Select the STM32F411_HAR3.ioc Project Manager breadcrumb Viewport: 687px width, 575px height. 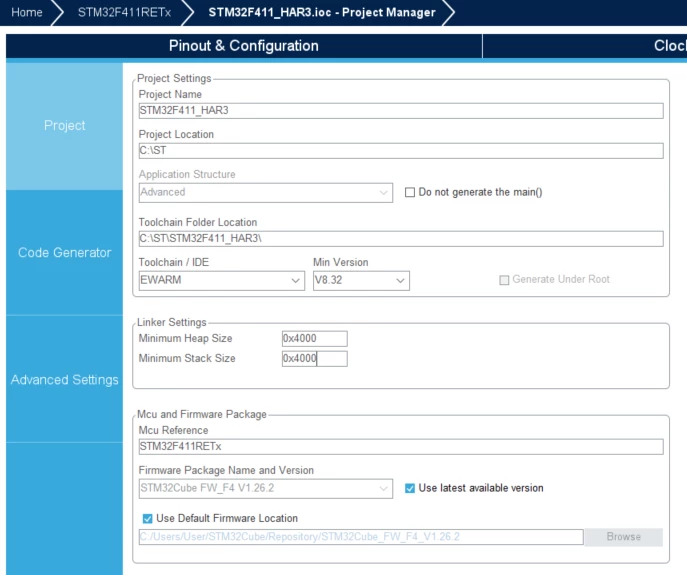coord(322,12)
